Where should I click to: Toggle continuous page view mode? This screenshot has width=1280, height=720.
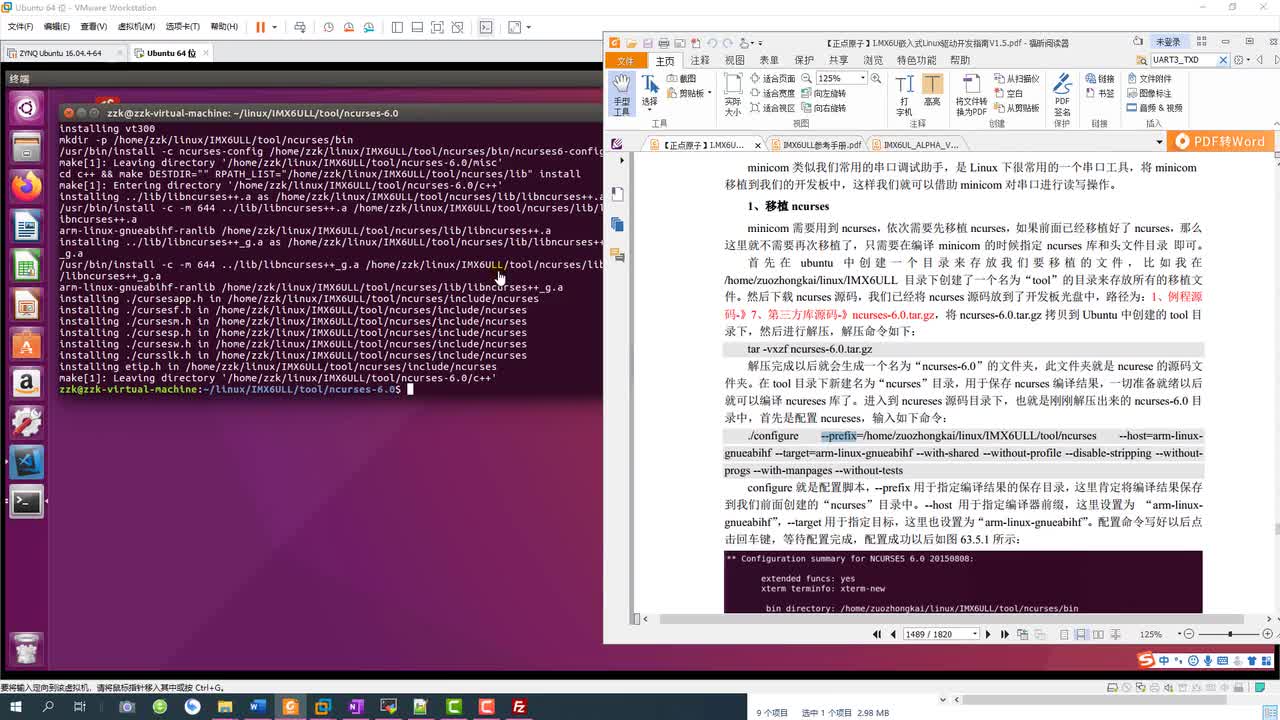[1080, 634]
